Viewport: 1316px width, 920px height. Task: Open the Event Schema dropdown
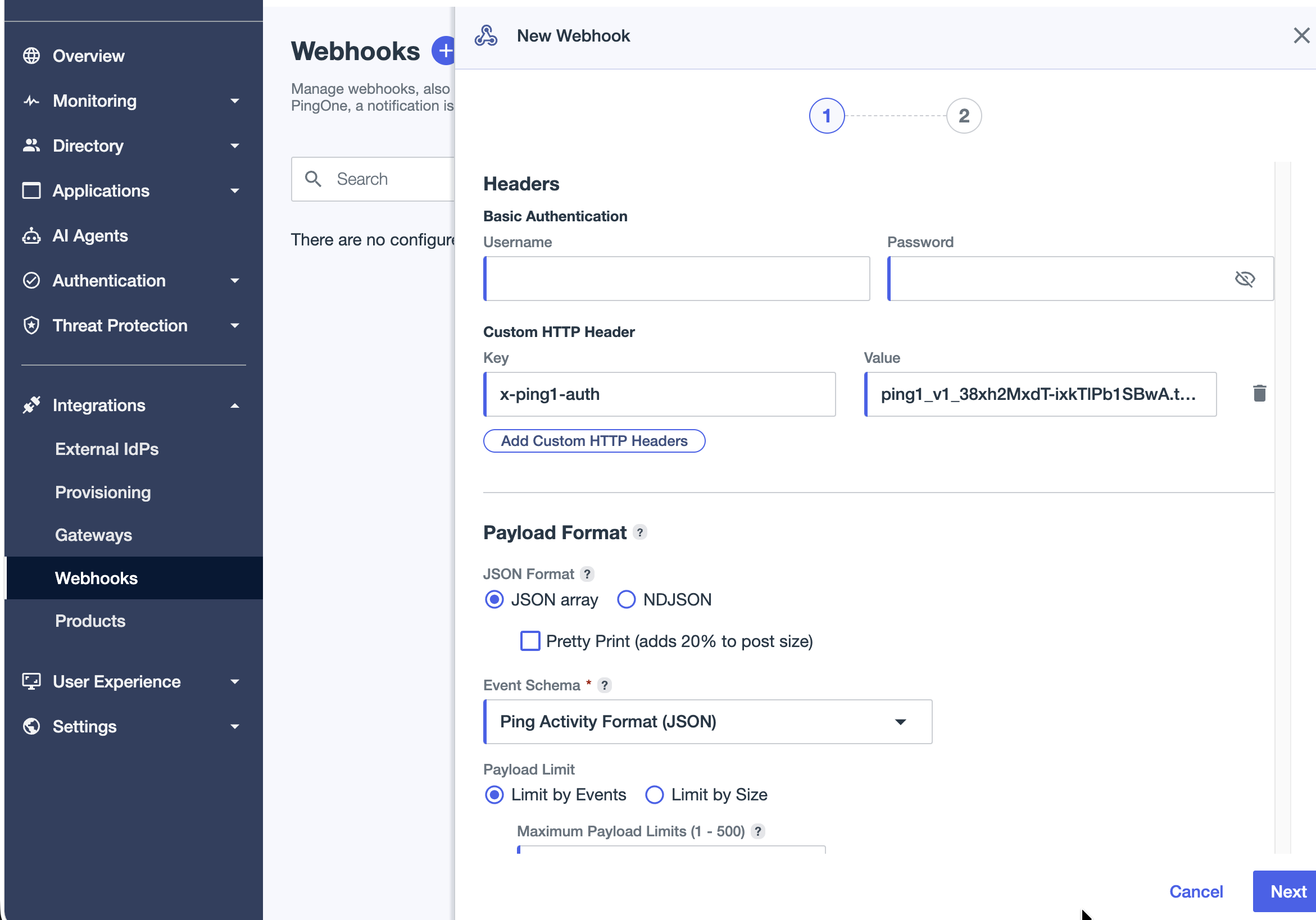[x=708, y=722]
